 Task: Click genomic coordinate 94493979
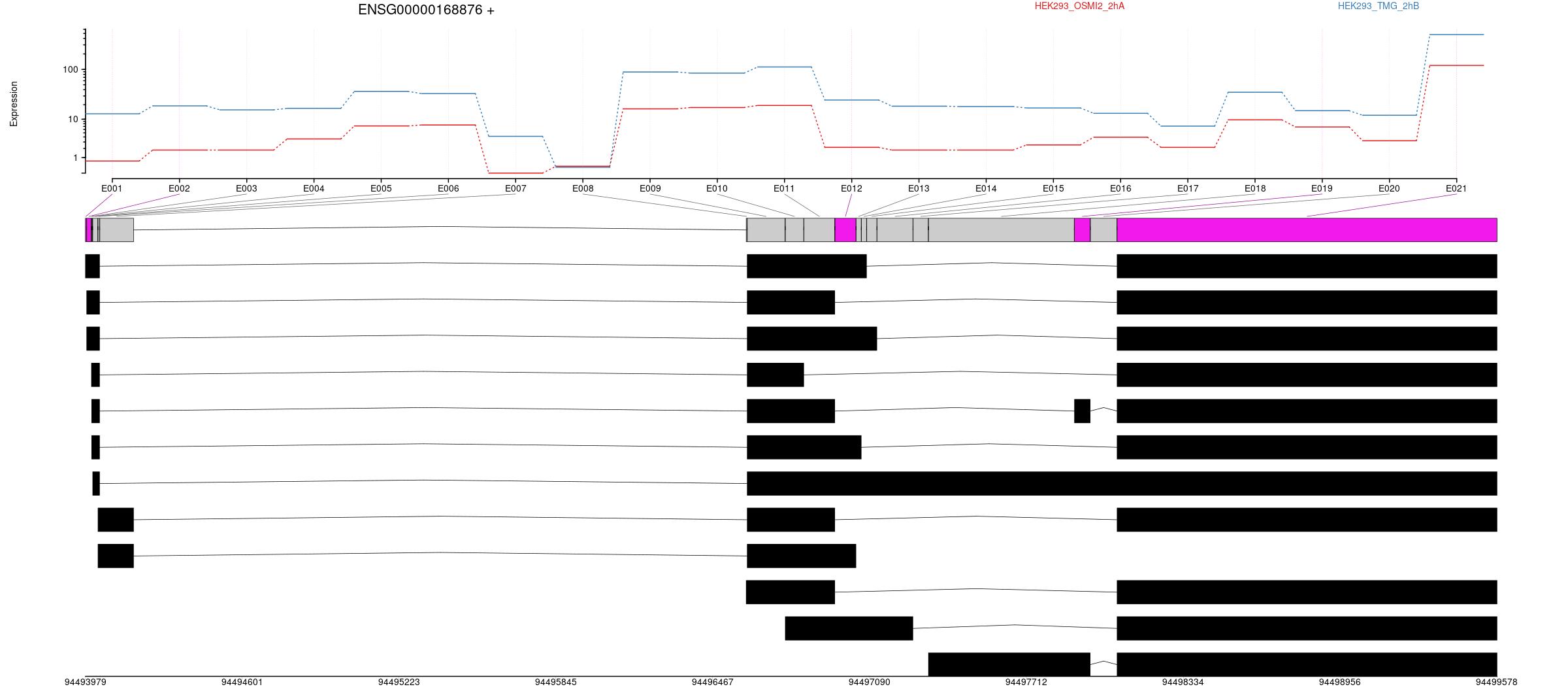[85, 682]
